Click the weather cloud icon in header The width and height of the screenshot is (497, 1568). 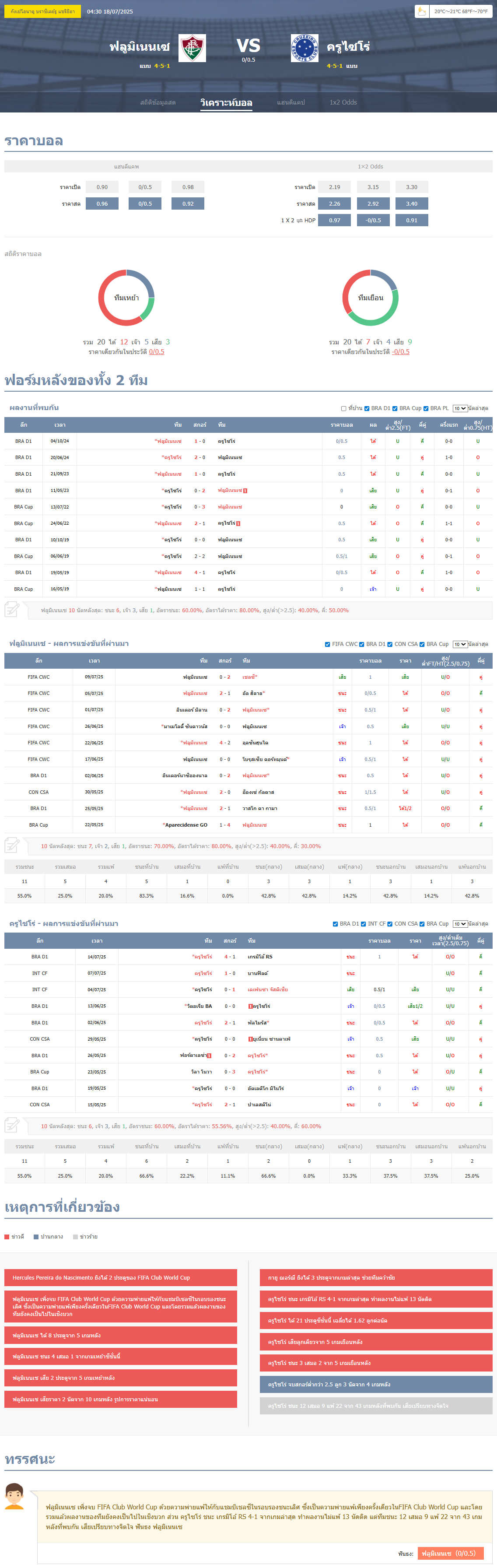[422, 11]
